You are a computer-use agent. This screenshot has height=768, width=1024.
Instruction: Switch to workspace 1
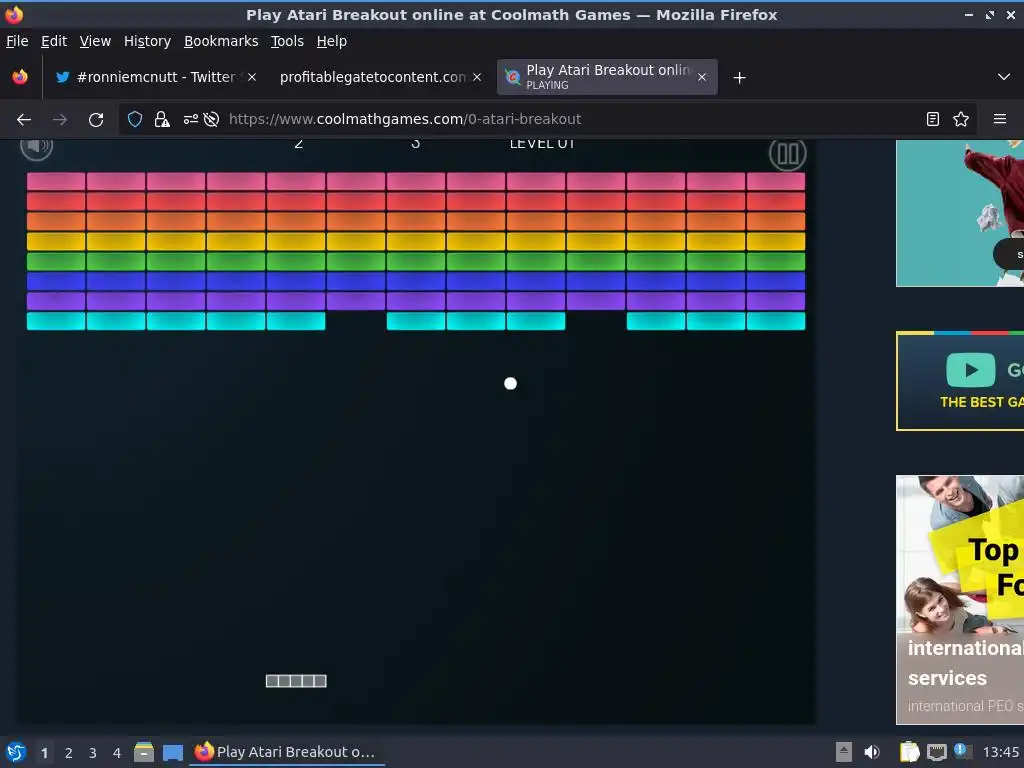pos(44,753)
